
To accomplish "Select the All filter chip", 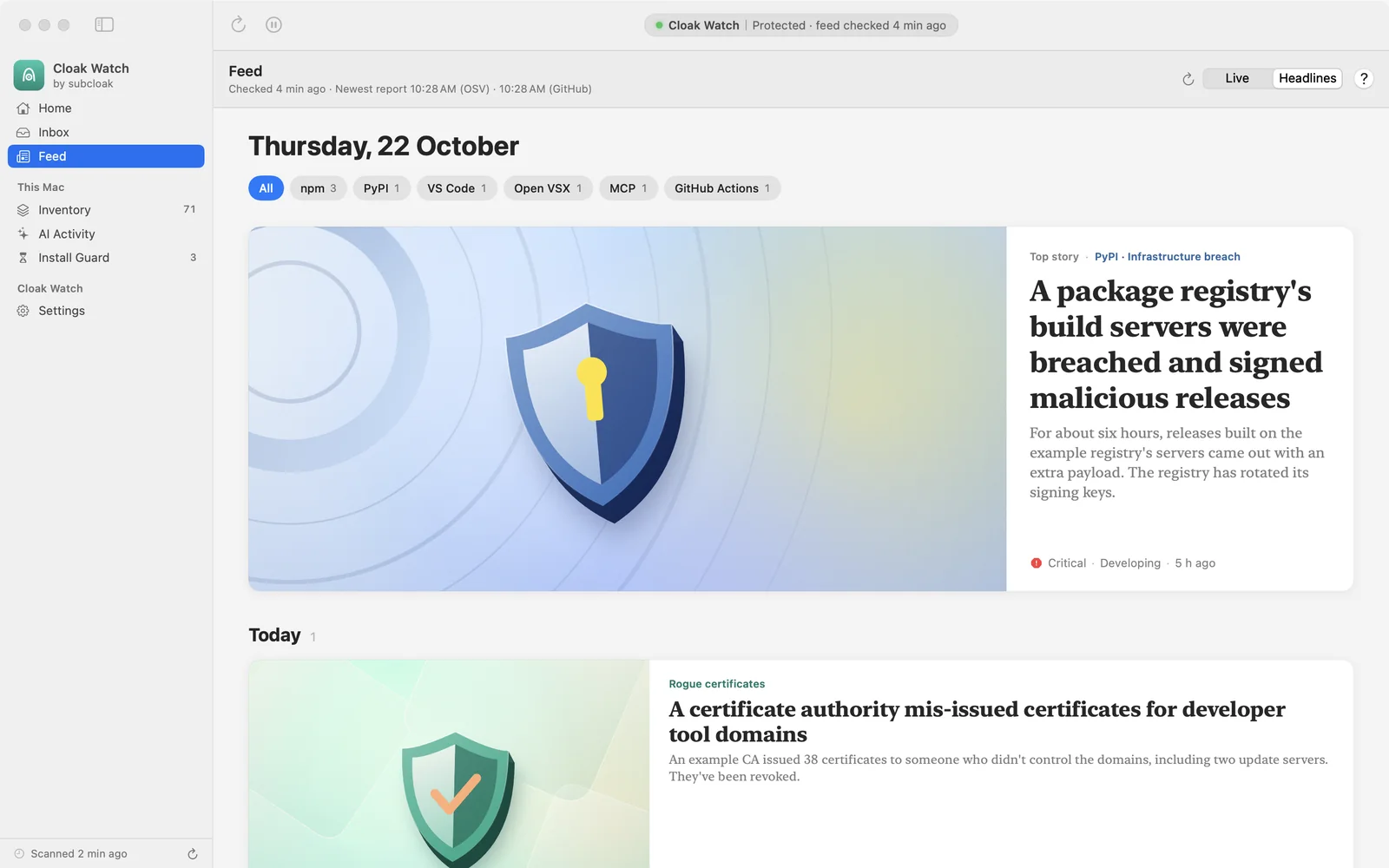I will click(x=266, y=188).
